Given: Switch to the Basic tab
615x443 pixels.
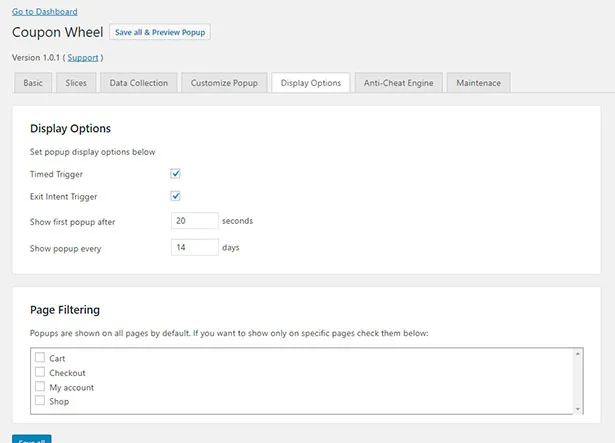Looking at the screenshot, I should point(33,83).
